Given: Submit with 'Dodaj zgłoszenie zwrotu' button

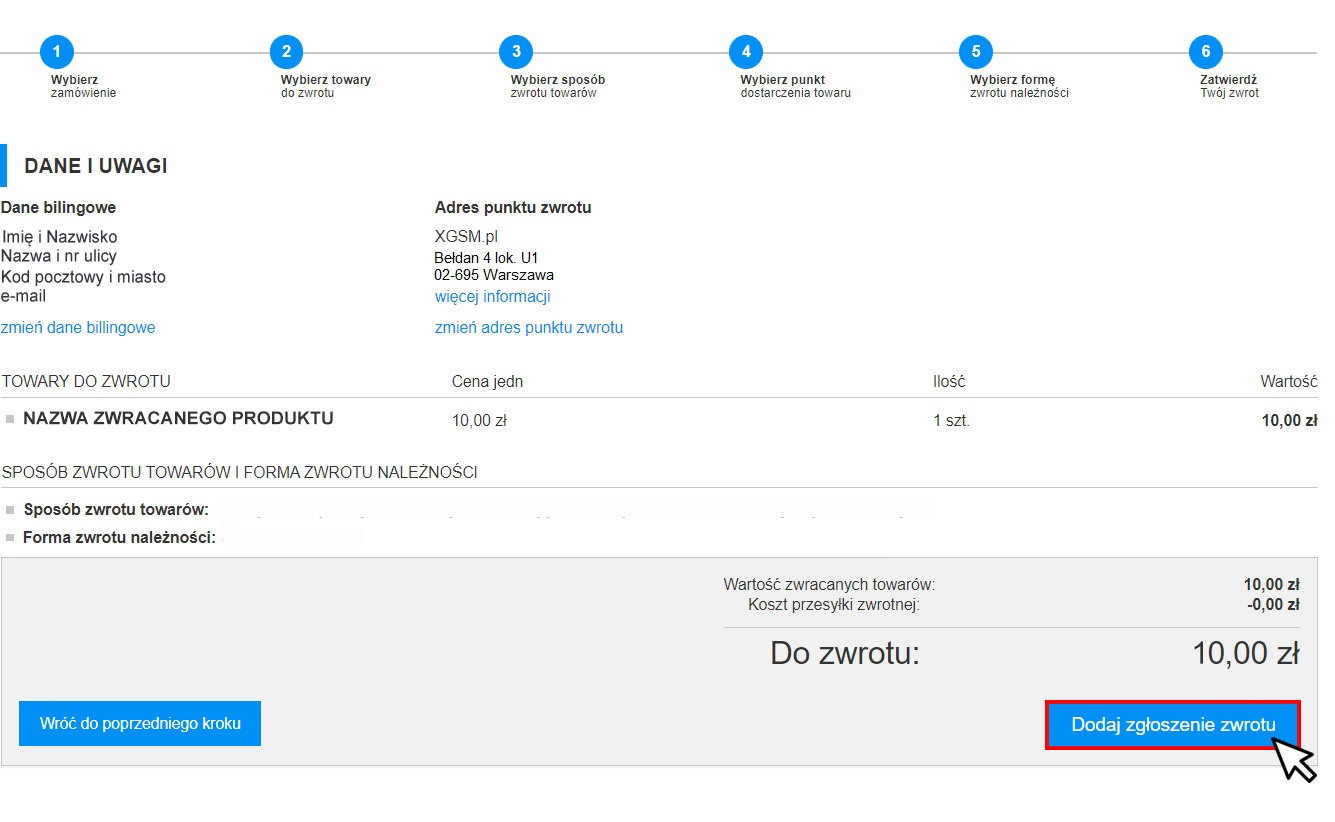Looking at the screenshot, I should click(x=1173, y=725).
